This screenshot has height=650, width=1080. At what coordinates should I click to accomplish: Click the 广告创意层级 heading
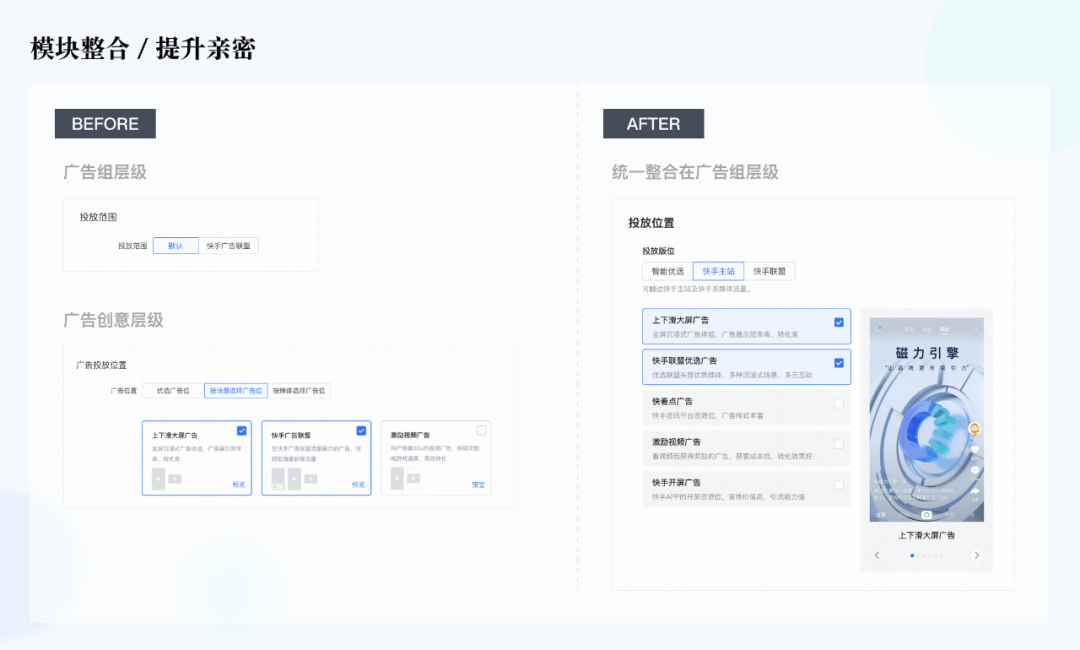tap(114, 320)
